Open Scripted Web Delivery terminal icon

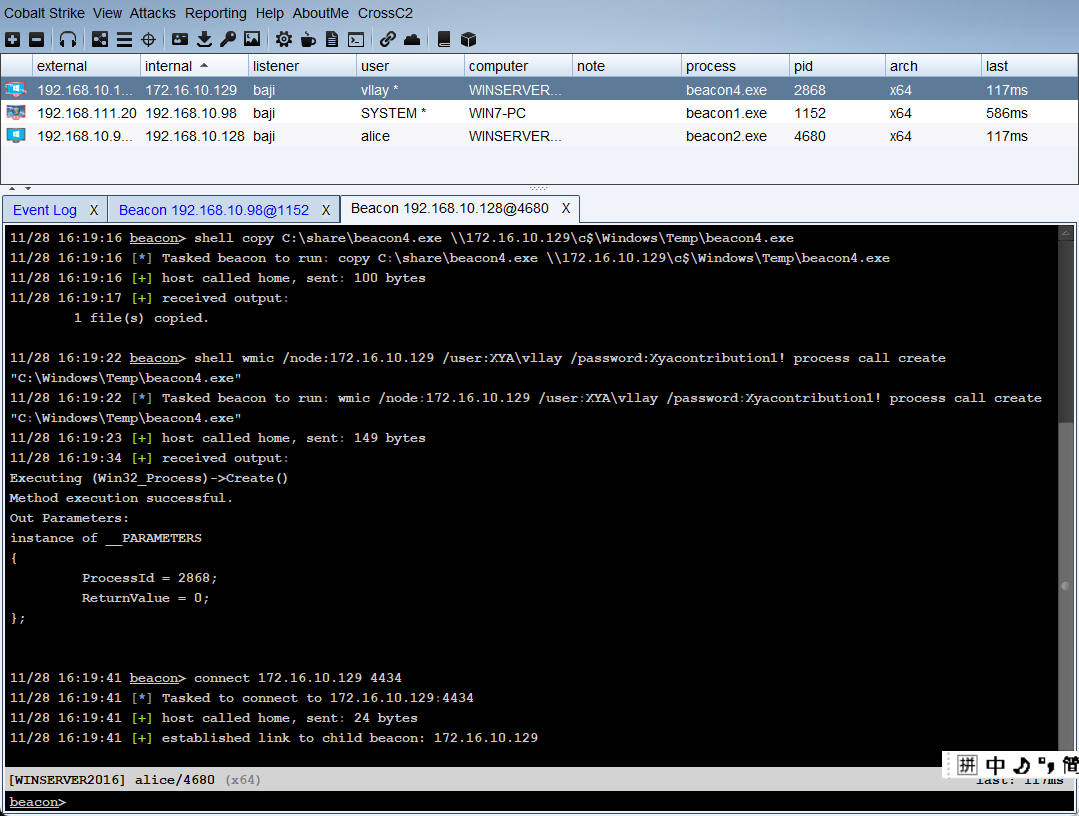coord(356,39)
